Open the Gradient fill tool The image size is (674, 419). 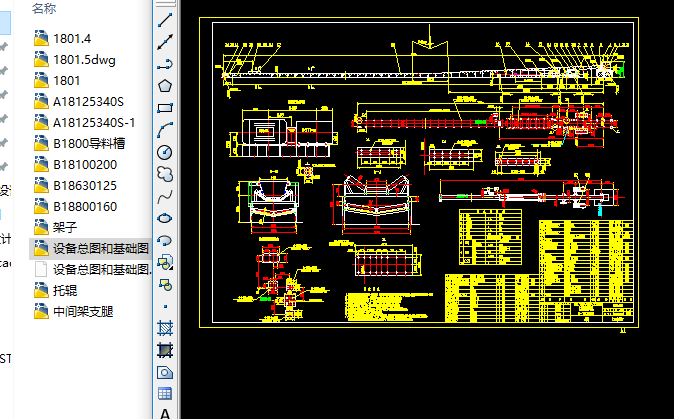(165, 351)
